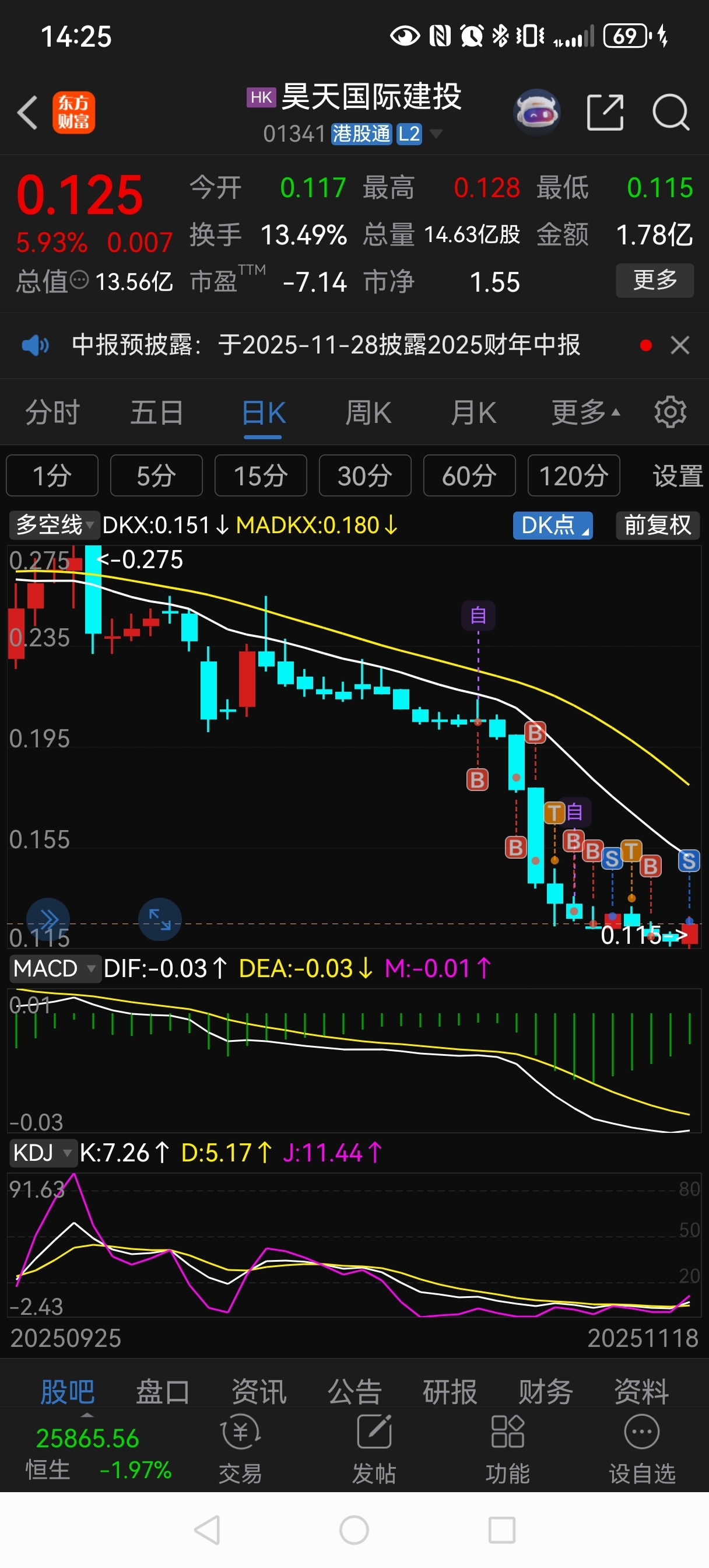Tap the speaker announcement icon

36,346
